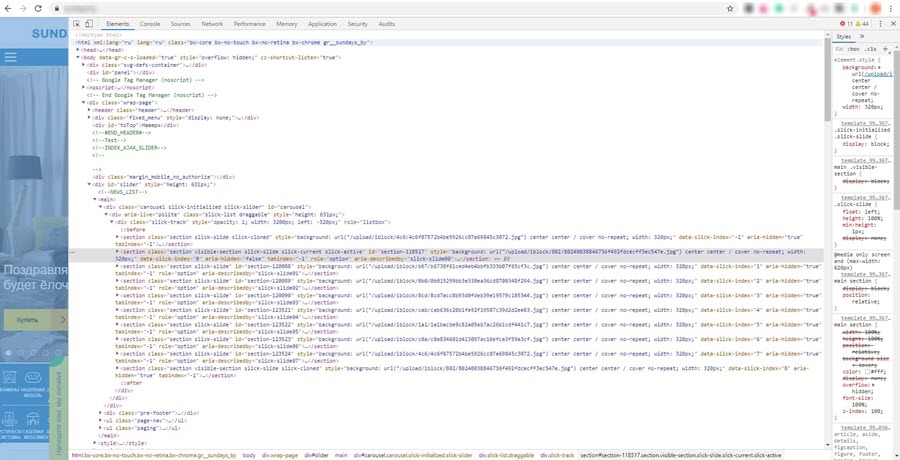The image size is (900, 460).
Task: Reload the page with refresh icon
Action: (x=38, y=9)
